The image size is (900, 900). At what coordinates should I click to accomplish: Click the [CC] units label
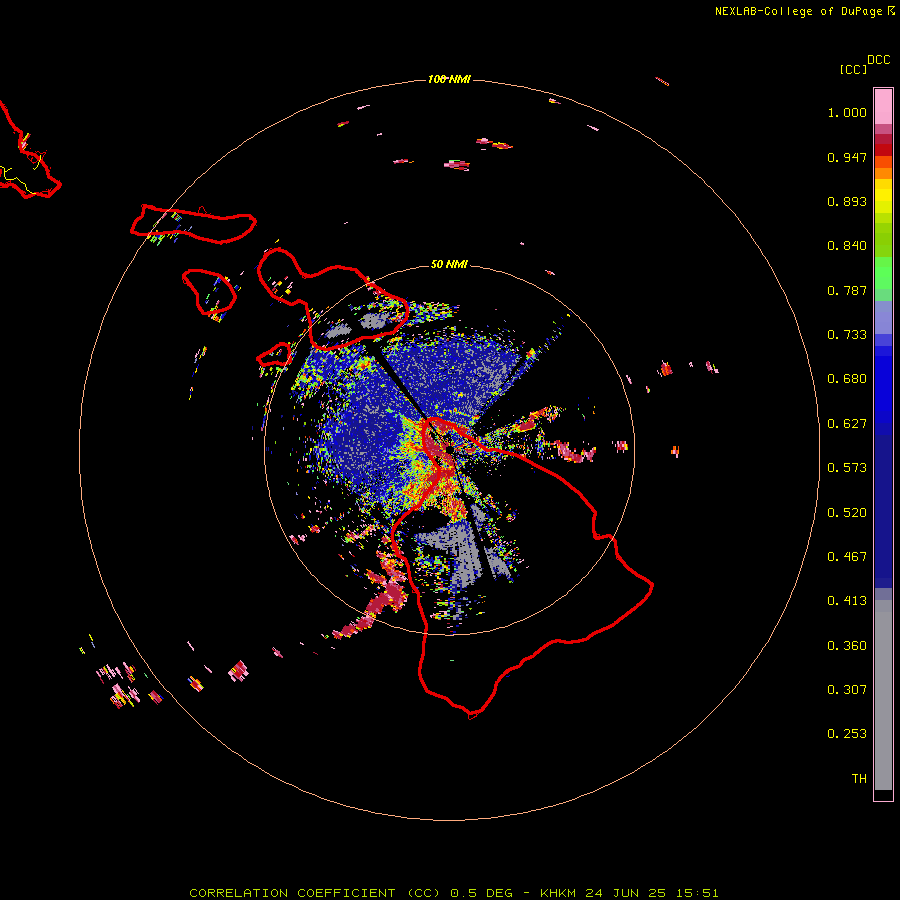click(853, 69)
